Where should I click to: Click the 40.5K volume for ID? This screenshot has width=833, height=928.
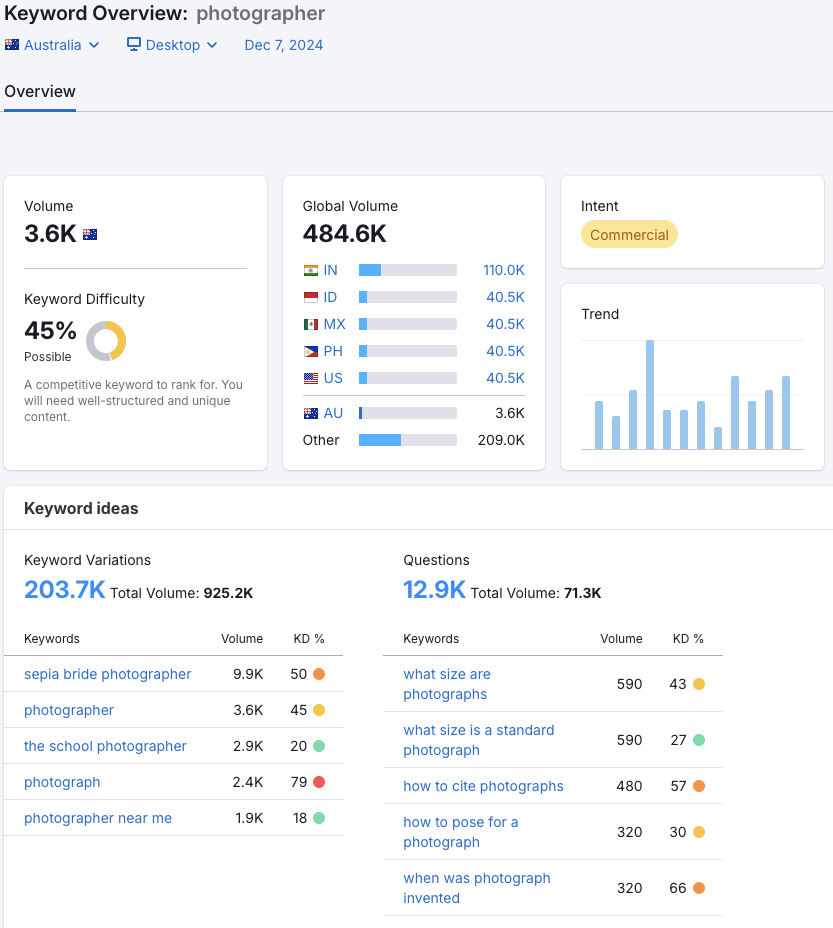pyautogui.click(x=506, y=297)
